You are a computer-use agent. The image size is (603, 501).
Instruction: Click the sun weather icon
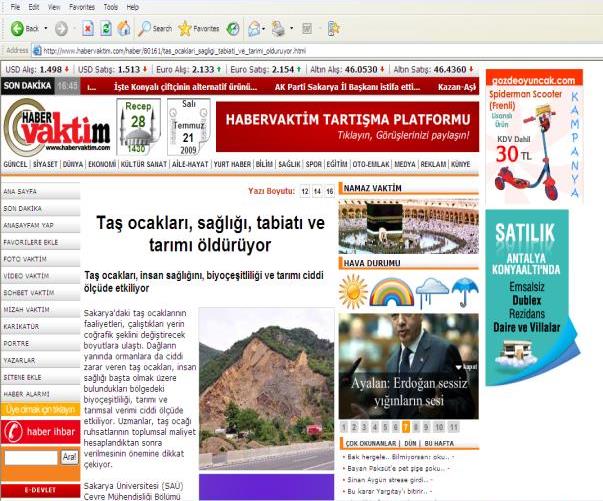(x=353, y=291)
